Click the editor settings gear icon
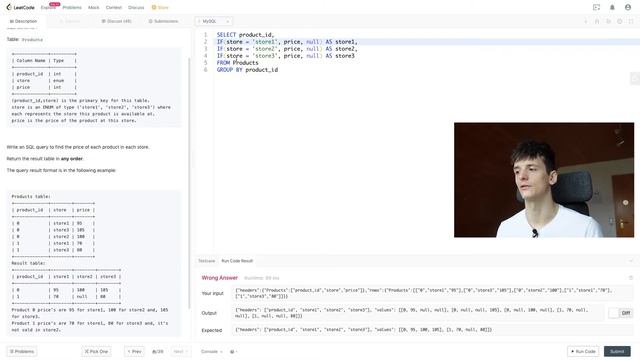 pyautogui.click(x=620, y=21)
